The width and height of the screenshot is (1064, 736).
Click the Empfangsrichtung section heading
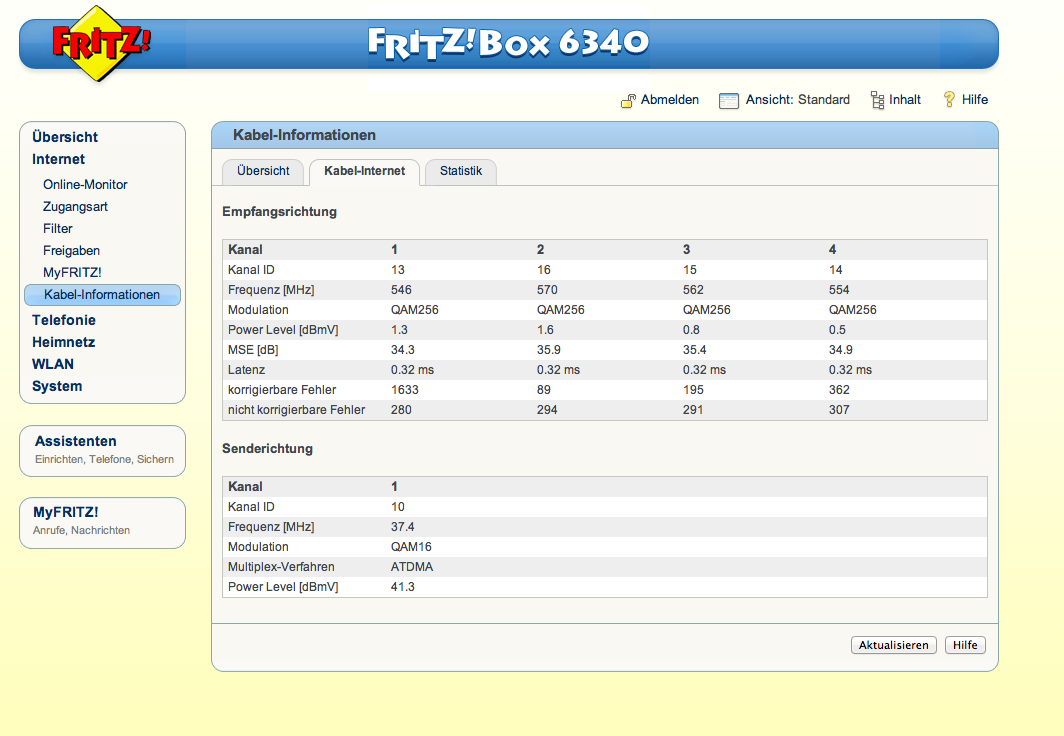click(280, 212)
